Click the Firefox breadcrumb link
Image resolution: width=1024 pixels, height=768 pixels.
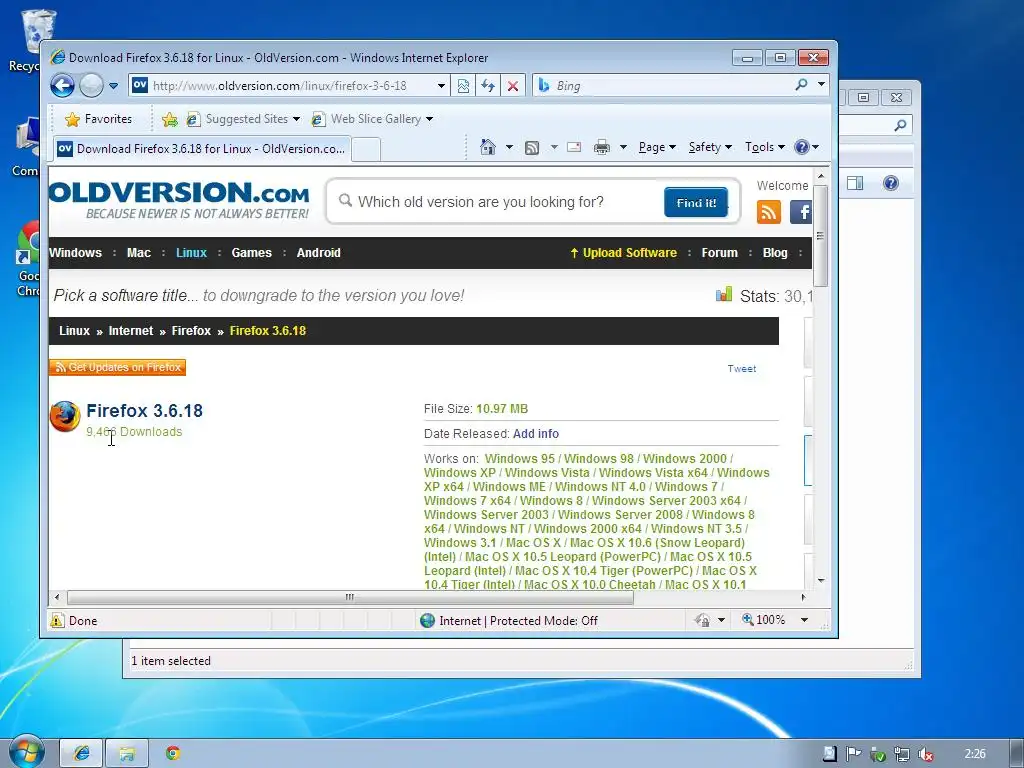(191, 330)
